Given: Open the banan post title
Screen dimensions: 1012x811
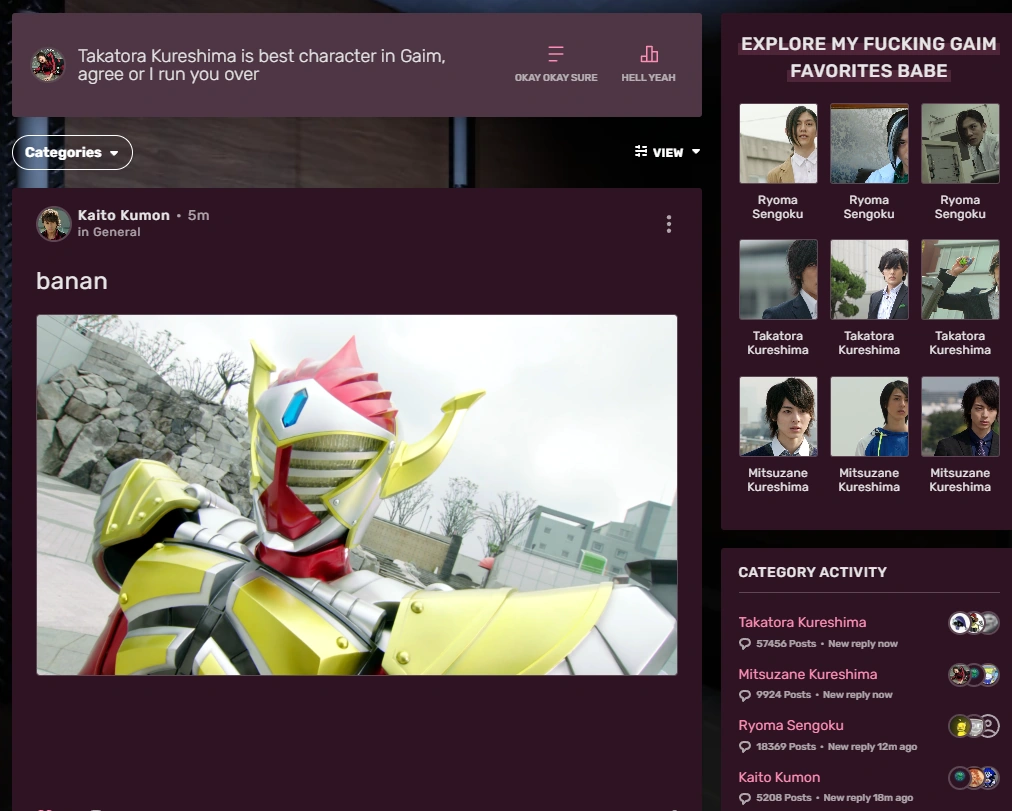Looking at the screenshot, I should pyautogui.click(x=71, y=281).
